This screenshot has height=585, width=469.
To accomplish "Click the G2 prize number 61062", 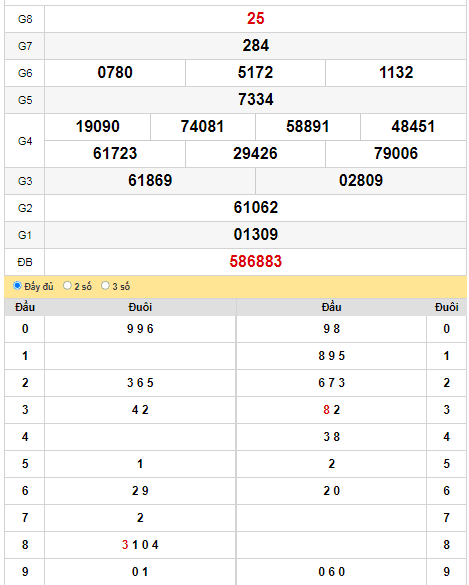I will pos(256,207).
